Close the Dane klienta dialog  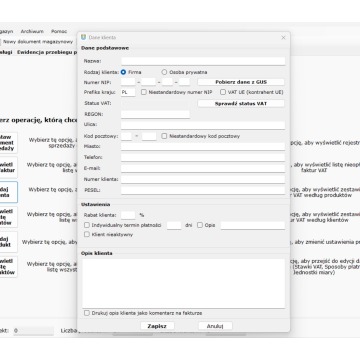(x=283, y=38)
